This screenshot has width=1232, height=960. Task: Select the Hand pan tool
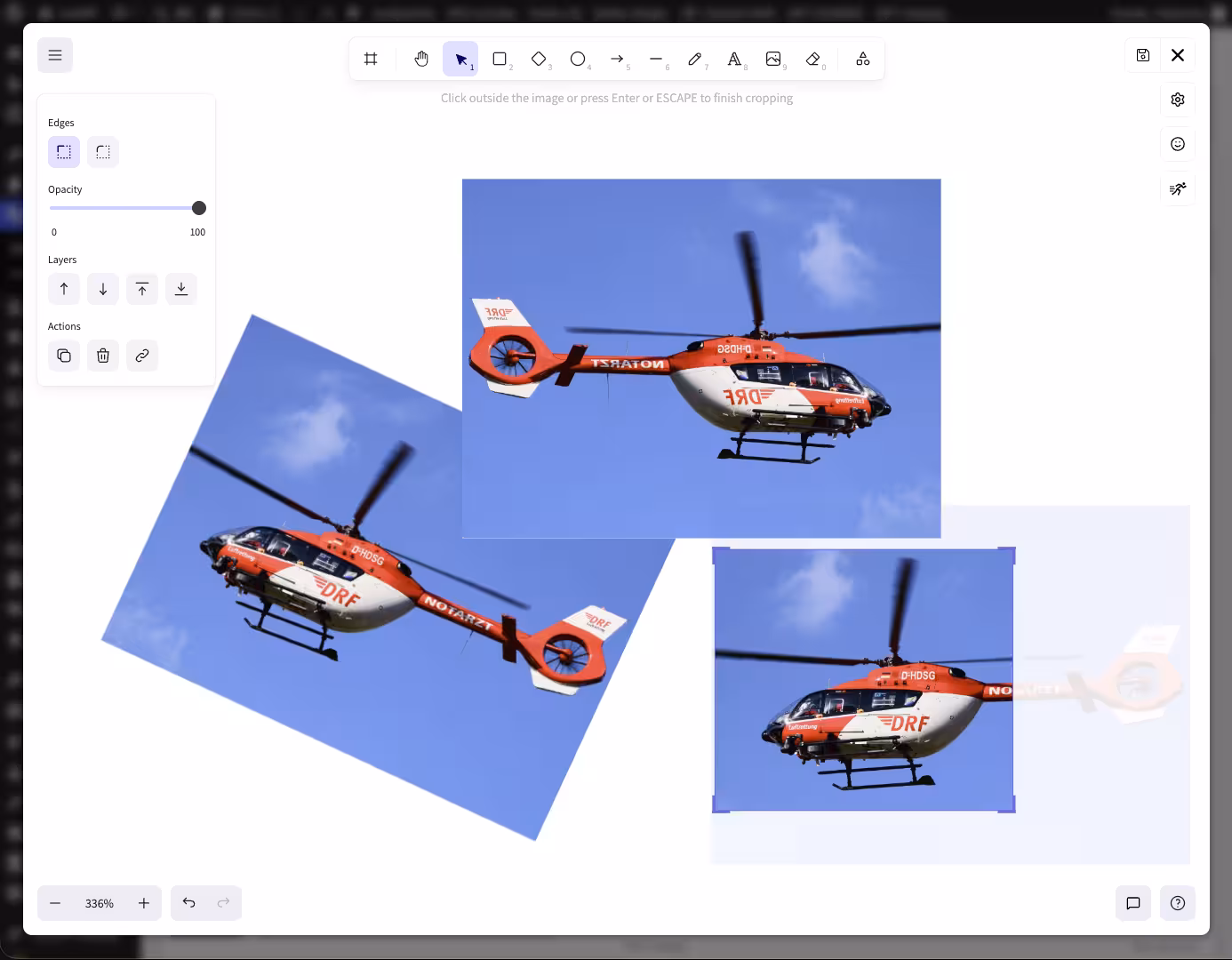coord(421,59)
